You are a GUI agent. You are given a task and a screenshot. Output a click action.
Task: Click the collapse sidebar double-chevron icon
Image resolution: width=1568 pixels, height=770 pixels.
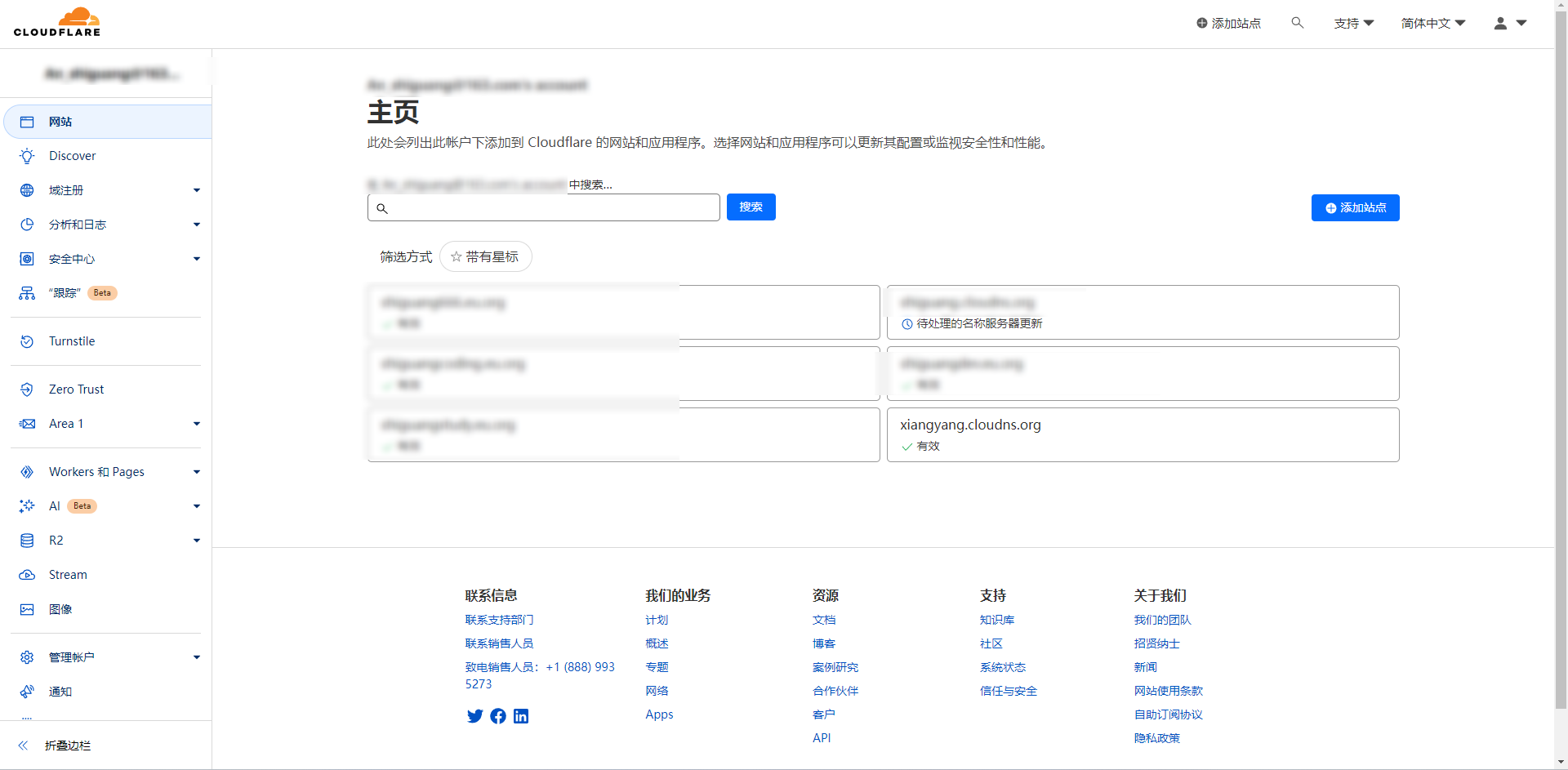[23, 746]
